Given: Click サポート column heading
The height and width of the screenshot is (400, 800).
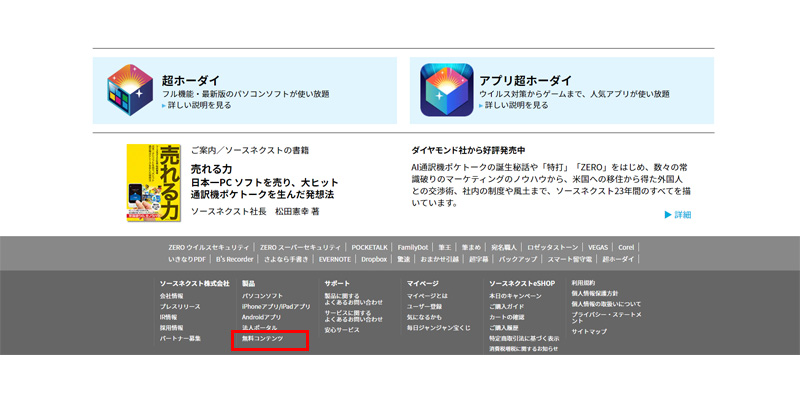Looking at the screenshot, I should [x=337, y=283].
